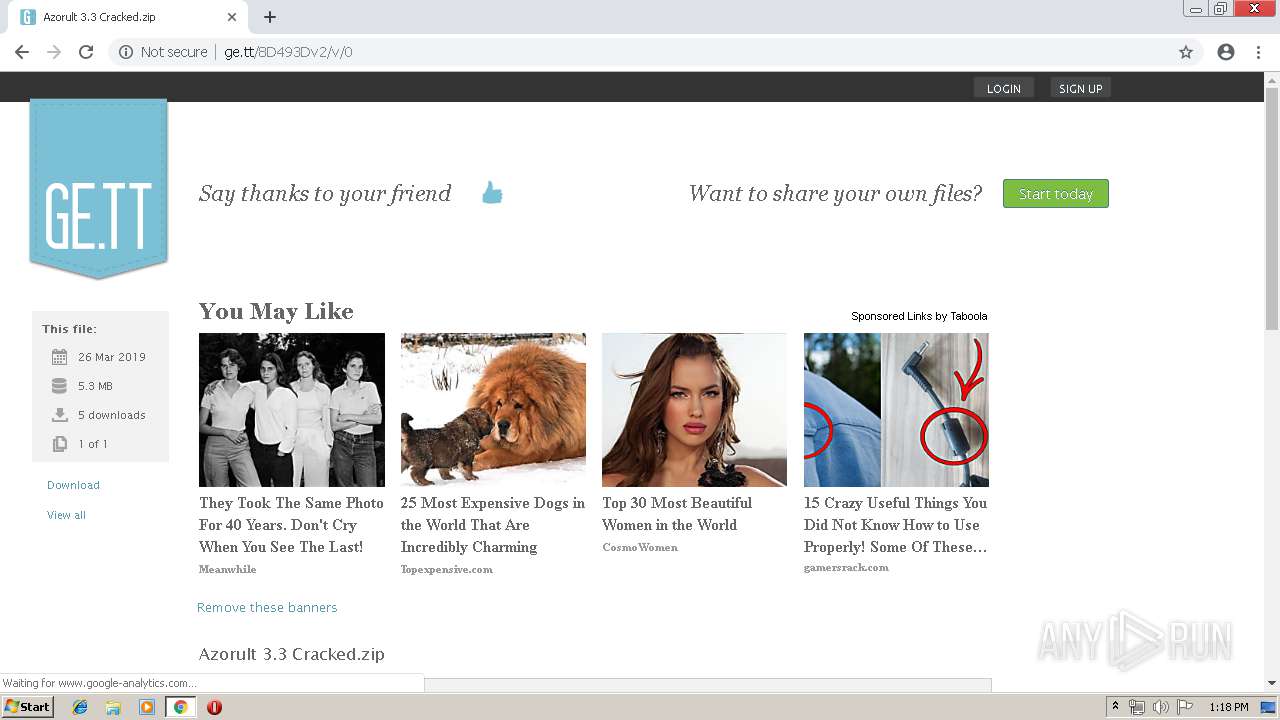Click the calendar date icon
The height and width of the screenshot is (720, 1280).
tap(59, 357)
